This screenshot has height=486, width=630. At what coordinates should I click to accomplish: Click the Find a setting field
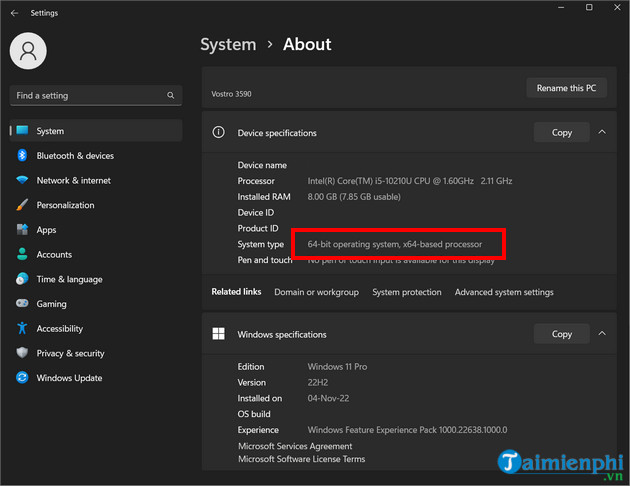96,96
